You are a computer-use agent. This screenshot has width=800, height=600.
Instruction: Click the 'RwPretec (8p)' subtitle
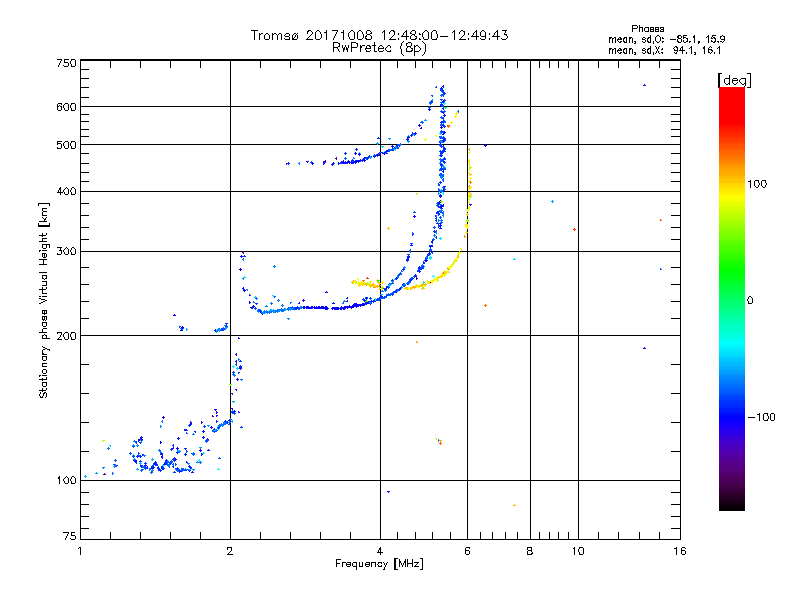[x=379, y=48]
